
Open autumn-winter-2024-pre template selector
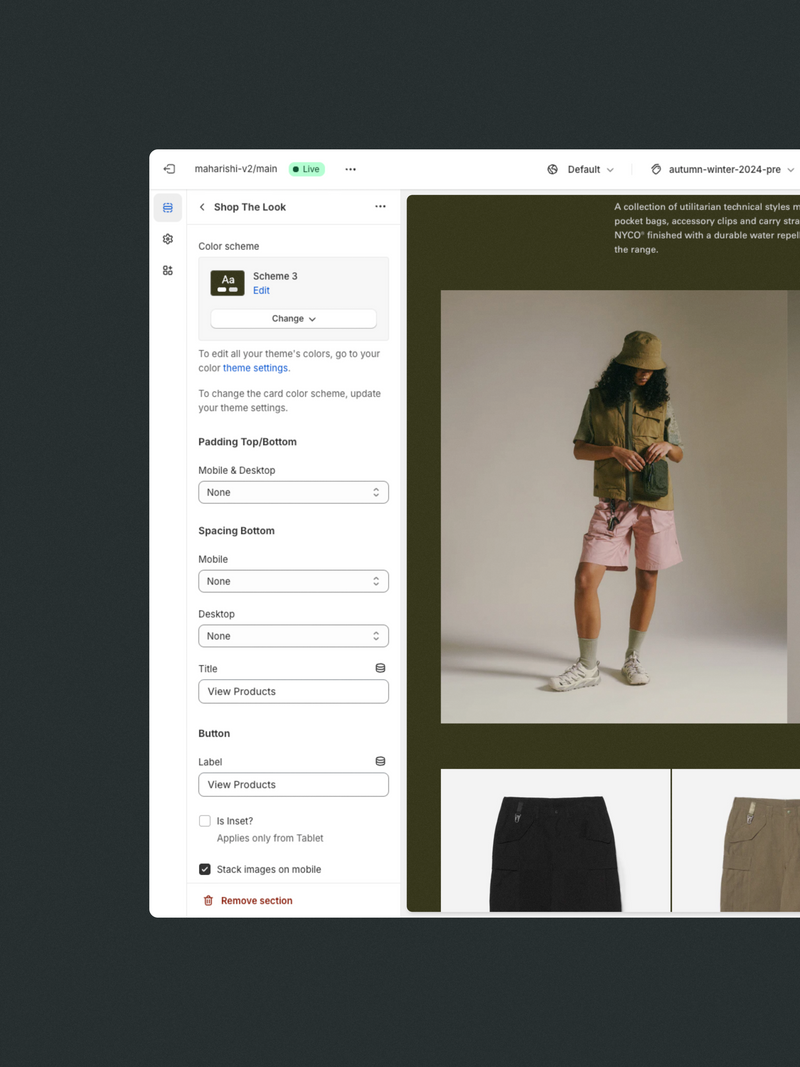click(x=722, y=170)
